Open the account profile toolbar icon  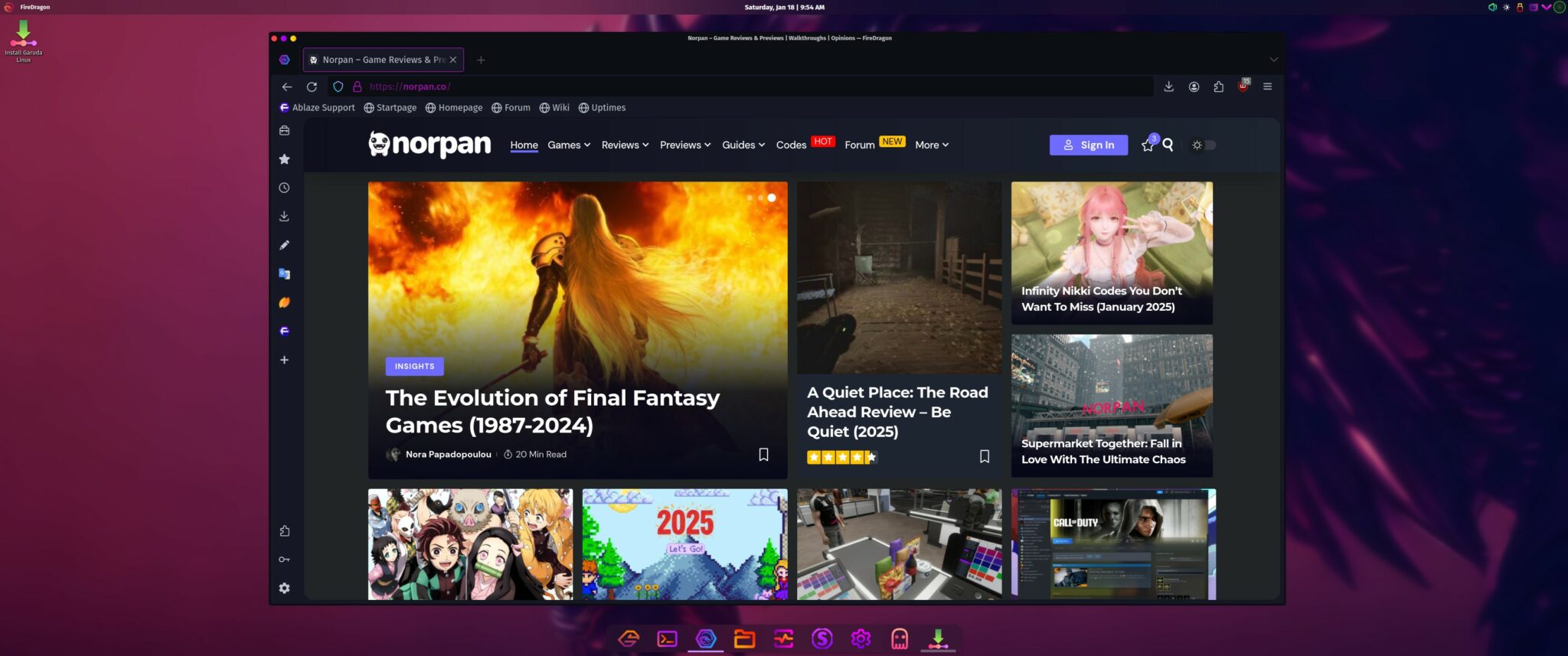(1194, 86)
